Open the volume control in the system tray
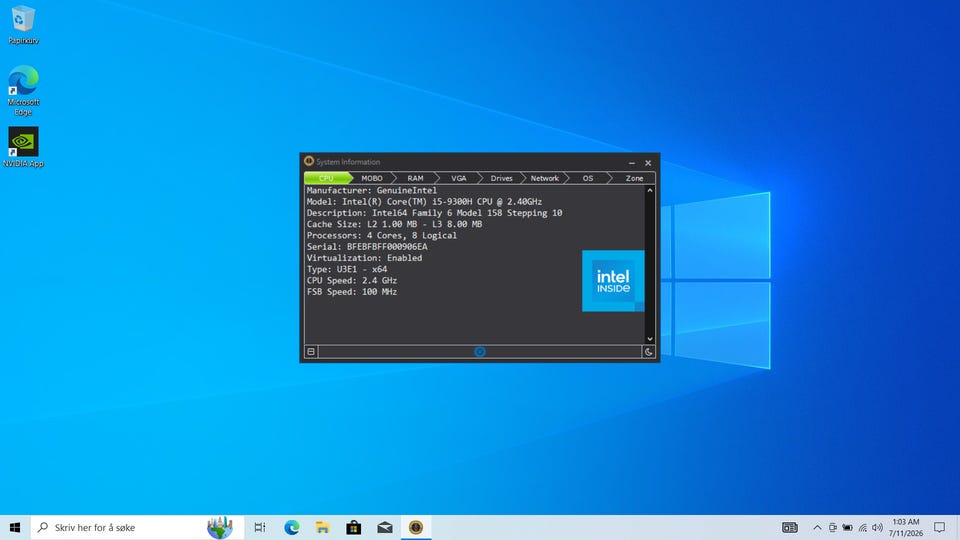The height and width of the screenshot is (540, 960). pos(877,527)
